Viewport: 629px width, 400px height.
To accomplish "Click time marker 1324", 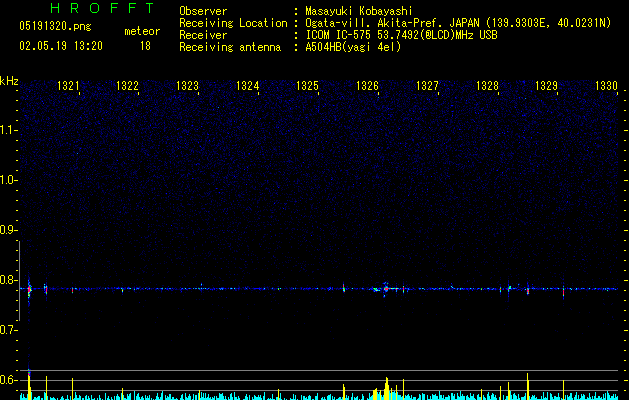I will click(x=247, y=86).
